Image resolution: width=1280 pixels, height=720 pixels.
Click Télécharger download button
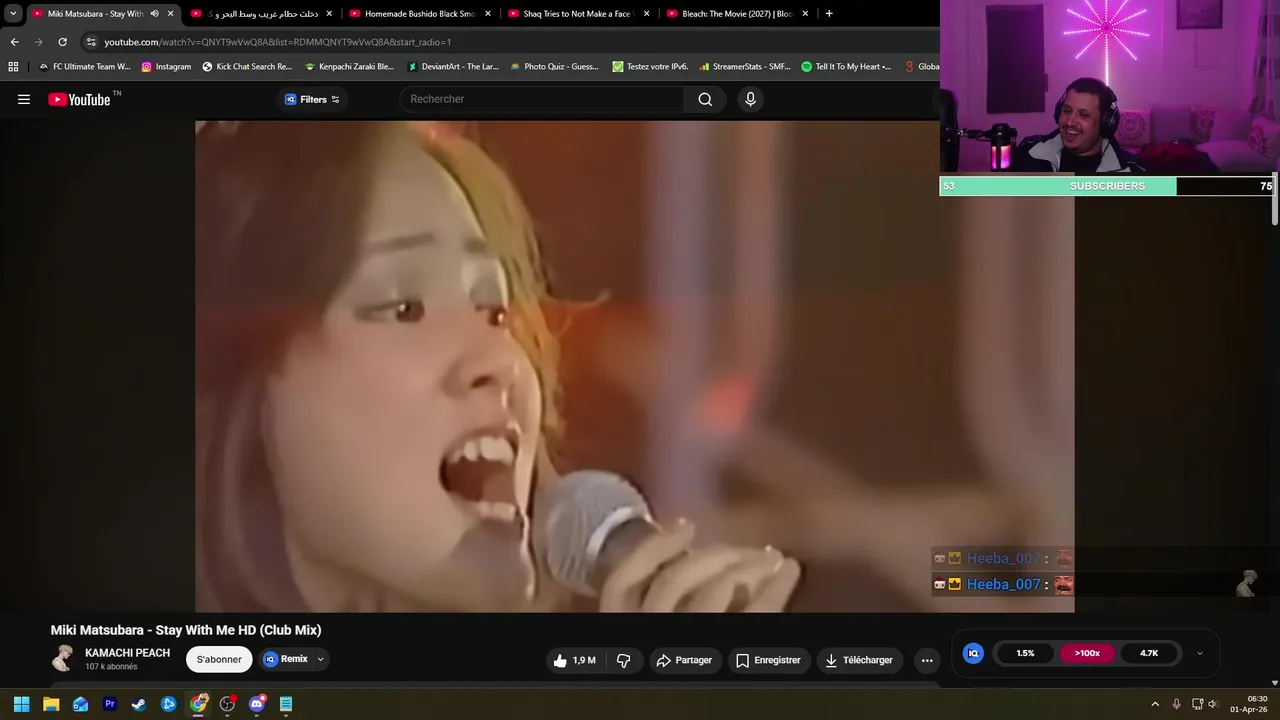coord(858,660)
